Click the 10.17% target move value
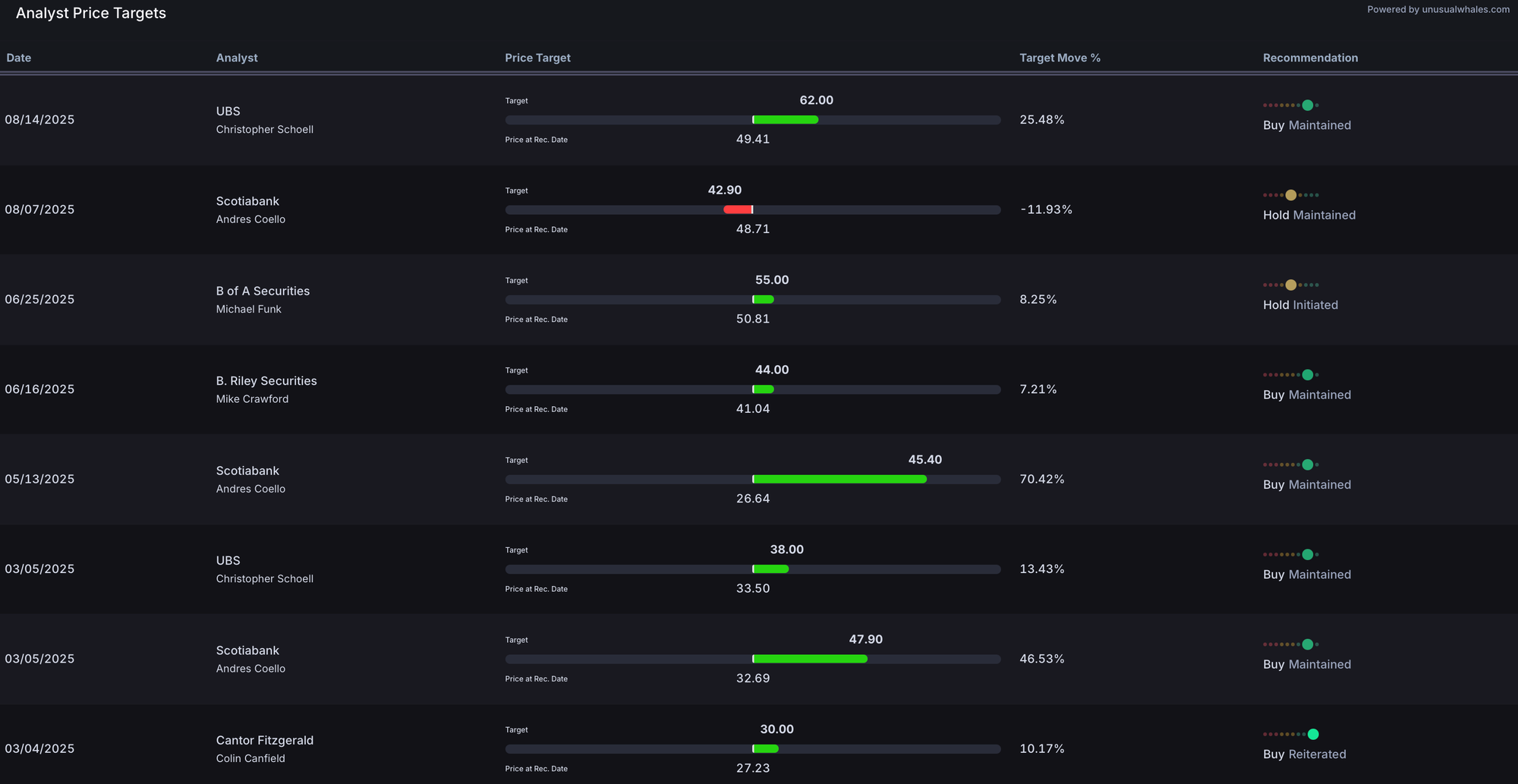This screenshot has height=784, width=1518. click(x=1042, y=749)
